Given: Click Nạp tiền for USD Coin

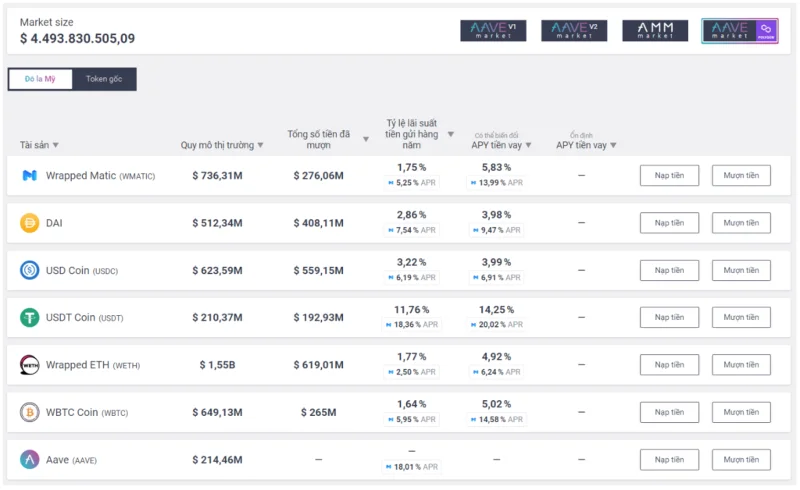Looking at the screenshot, I should point(669,271).
